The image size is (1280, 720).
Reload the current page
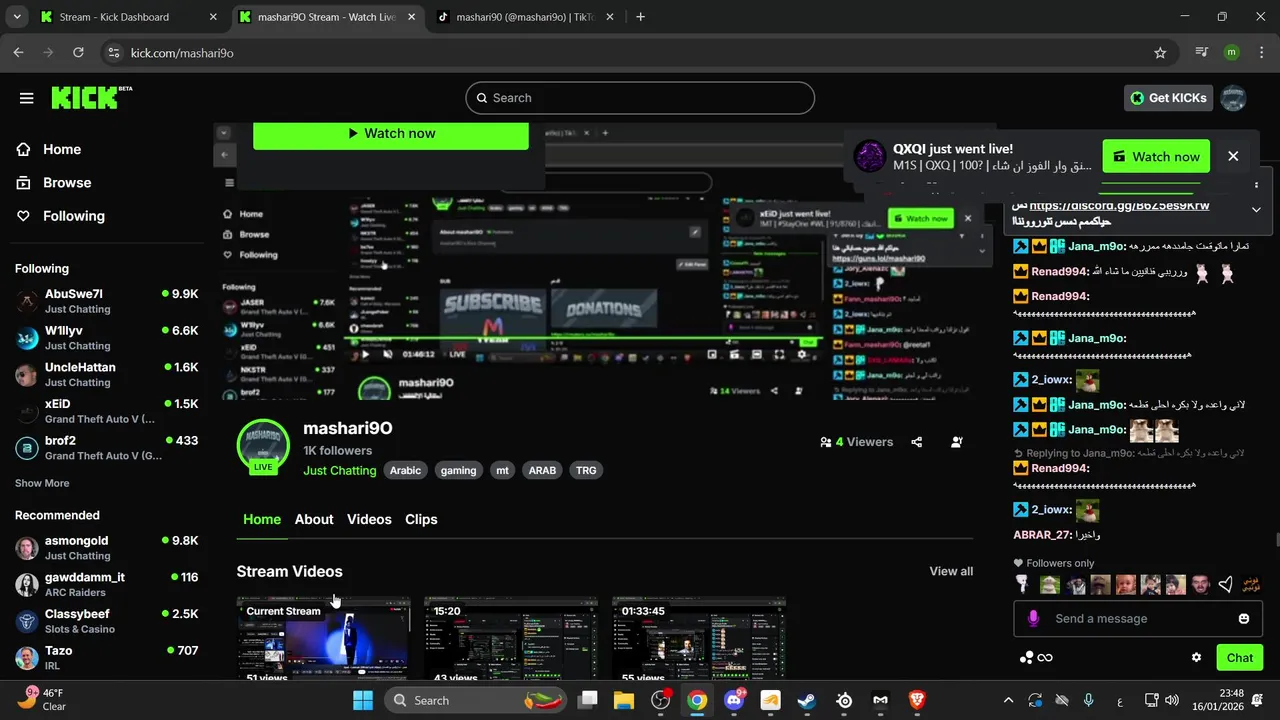pyautogui.click(x=78, y=53)
